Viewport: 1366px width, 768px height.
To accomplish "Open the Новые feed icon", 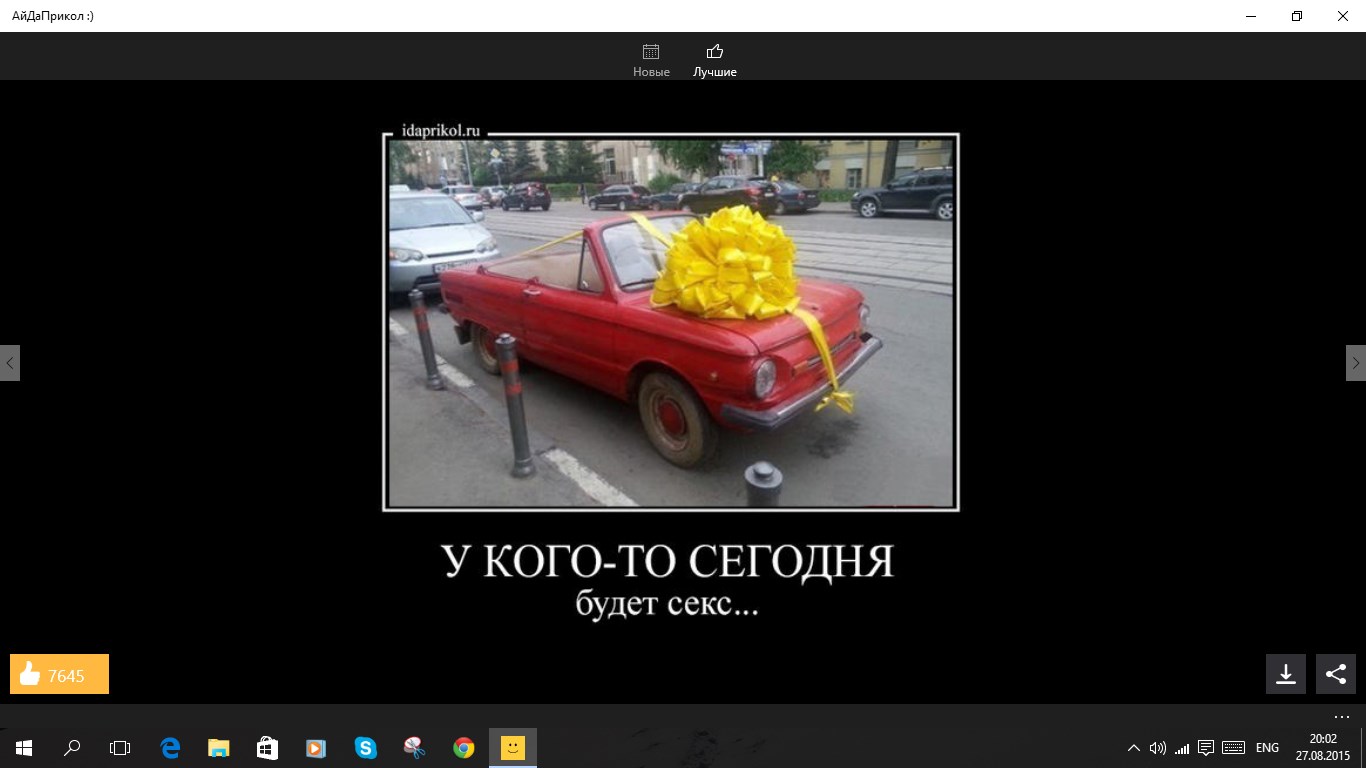I will pos(650,50).
